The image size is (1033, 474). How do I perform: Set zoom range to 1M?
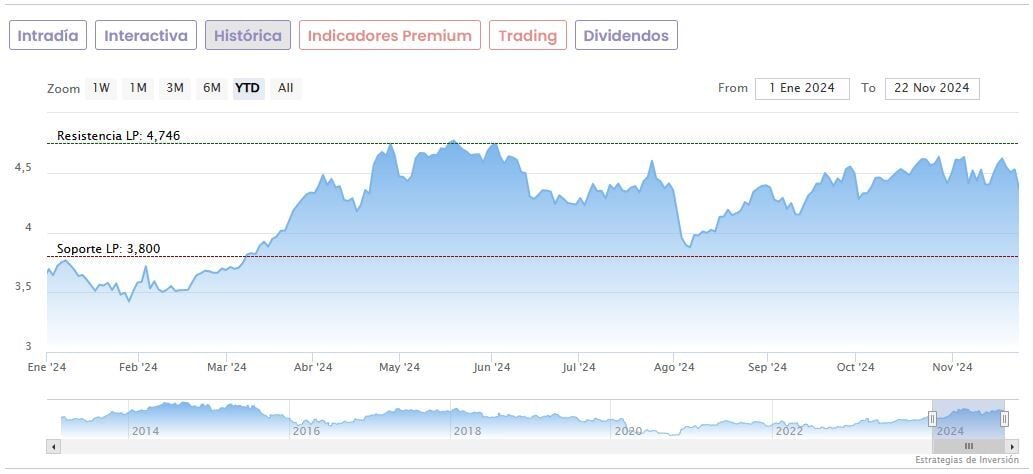tap(138, 88)
